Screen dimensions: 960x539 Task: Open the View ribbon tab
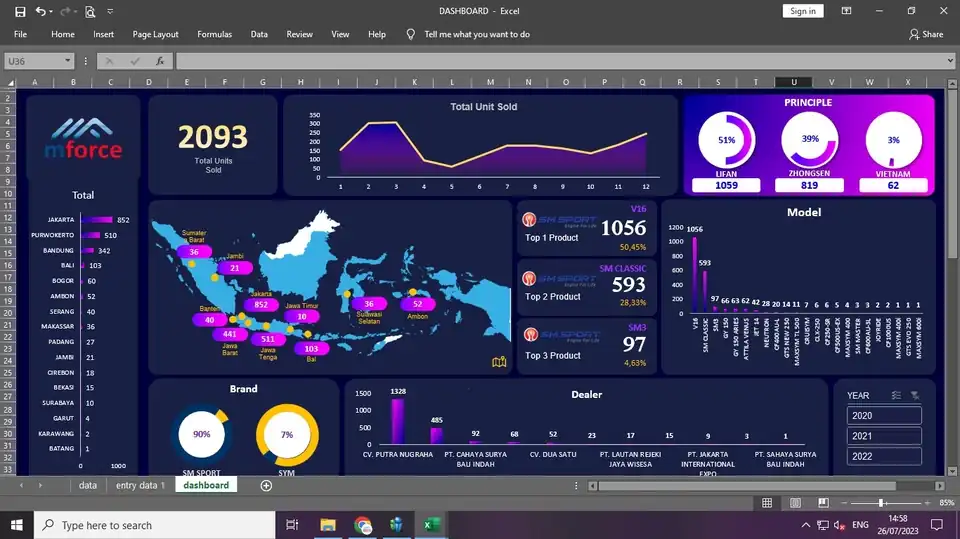(340, 34)
